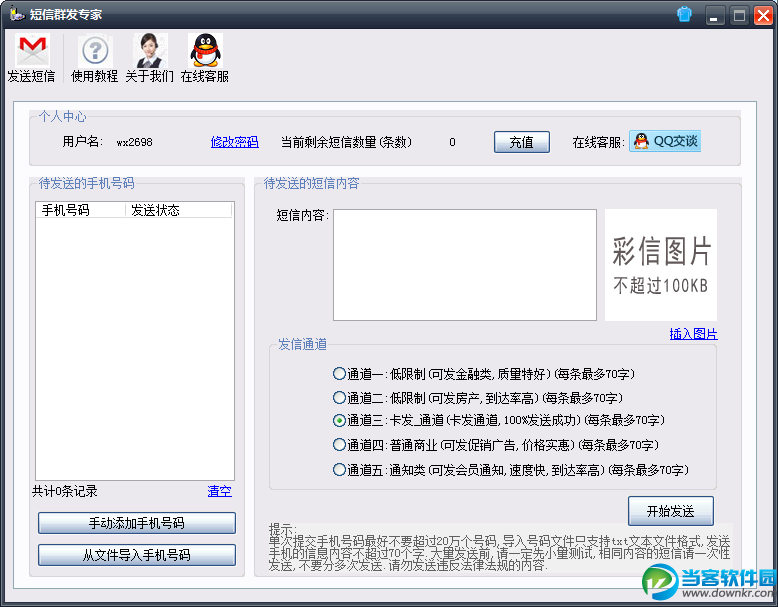Image resolution: width=778 pixels, height=607 pixels.
Task: Maximize the 短信群发专家 window
Action: pos(739,15)
